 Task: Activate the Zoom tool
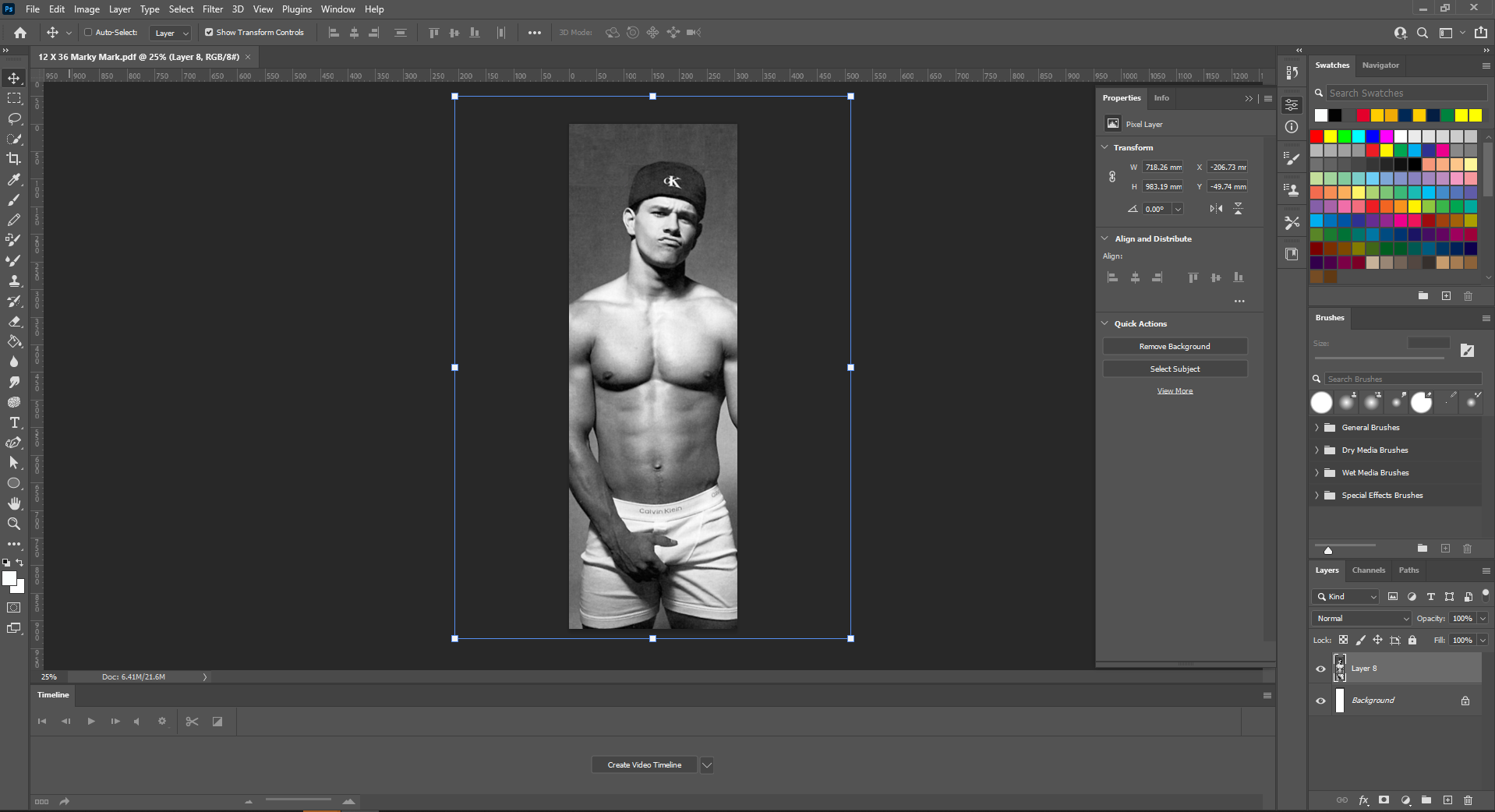[14, 524]
